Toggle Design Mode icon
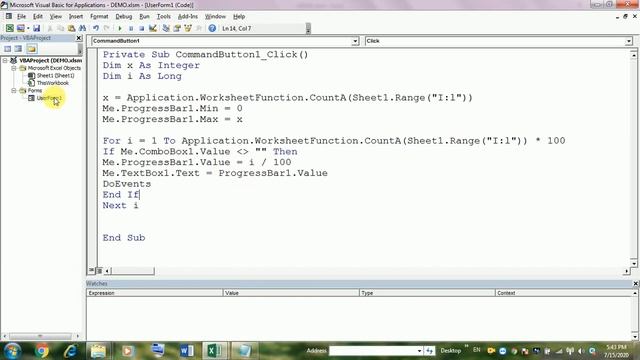The height and width of the screenshot is (360, 640). tap(153, 28)
